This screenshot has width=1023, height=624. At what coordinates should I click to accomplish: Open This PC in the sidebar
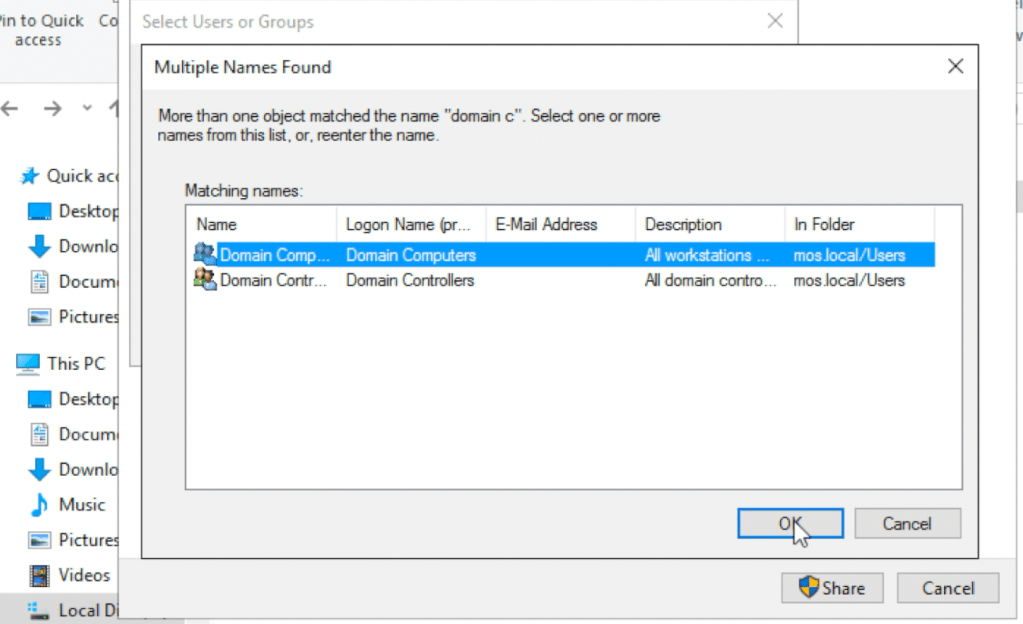62,363
